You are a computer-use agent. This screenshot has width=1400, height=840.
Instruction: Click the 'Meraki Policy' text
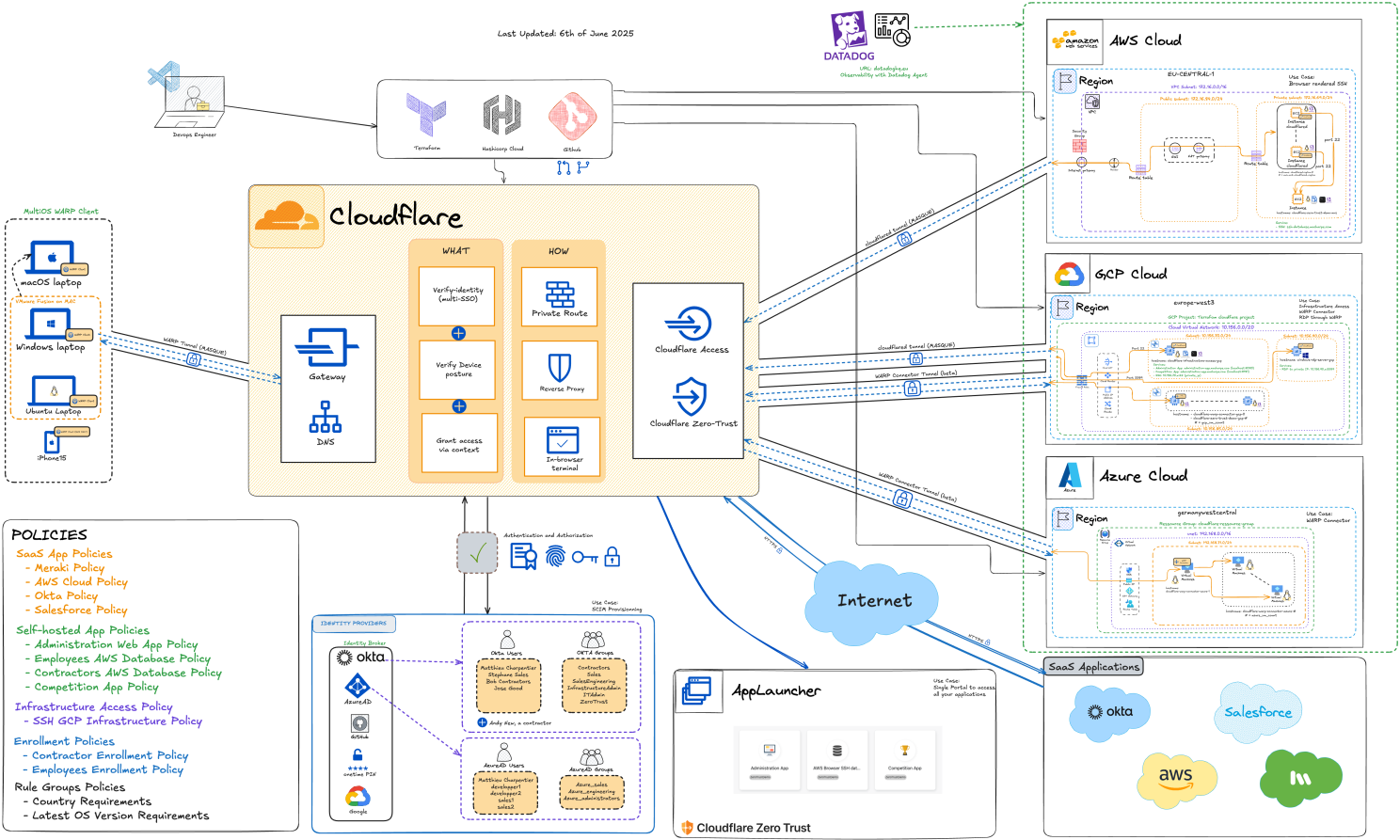click(x=70, y=567)
